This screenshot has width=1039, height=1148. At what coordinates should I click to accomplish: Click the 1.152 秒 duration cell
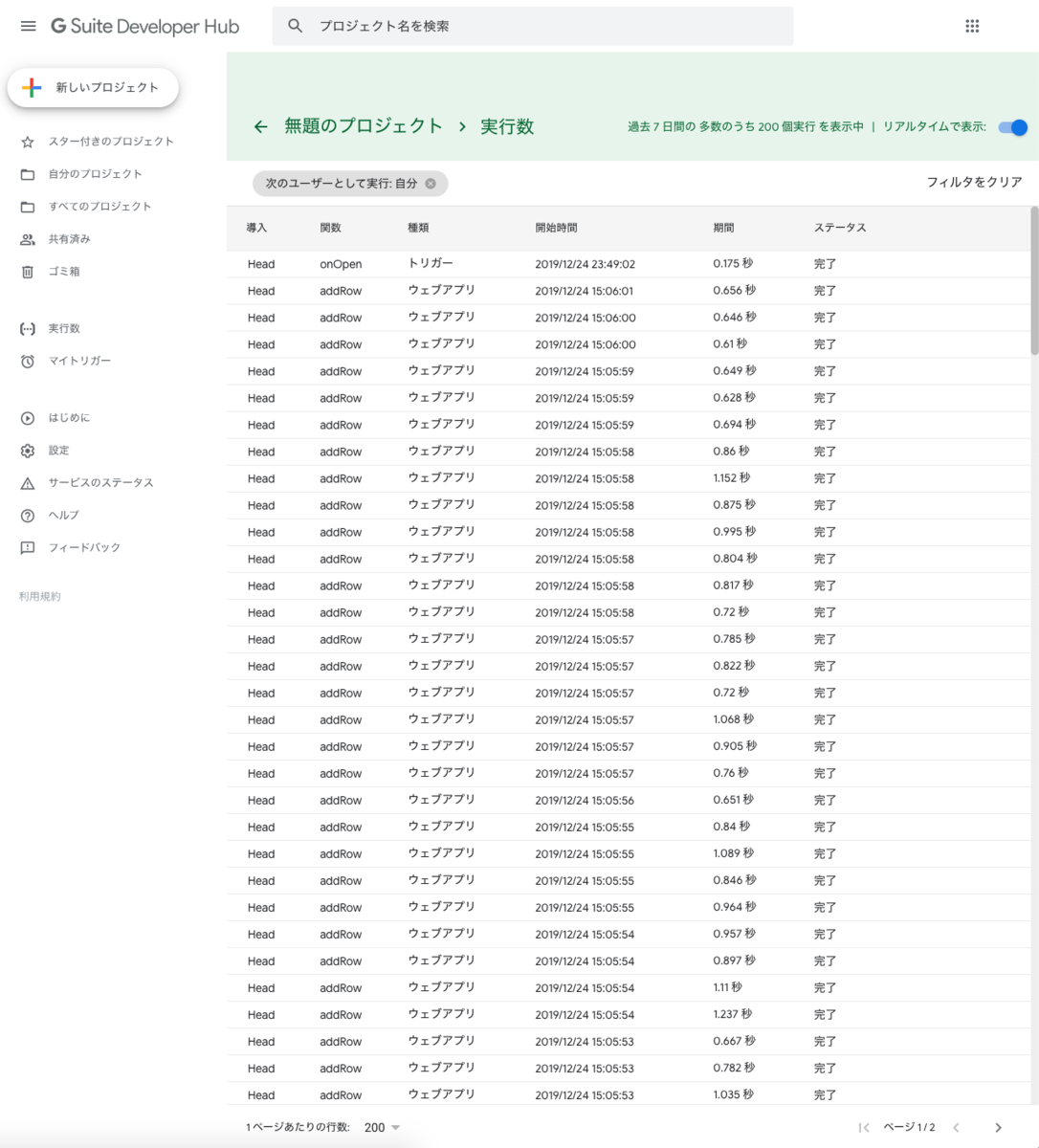click(732, 477)
